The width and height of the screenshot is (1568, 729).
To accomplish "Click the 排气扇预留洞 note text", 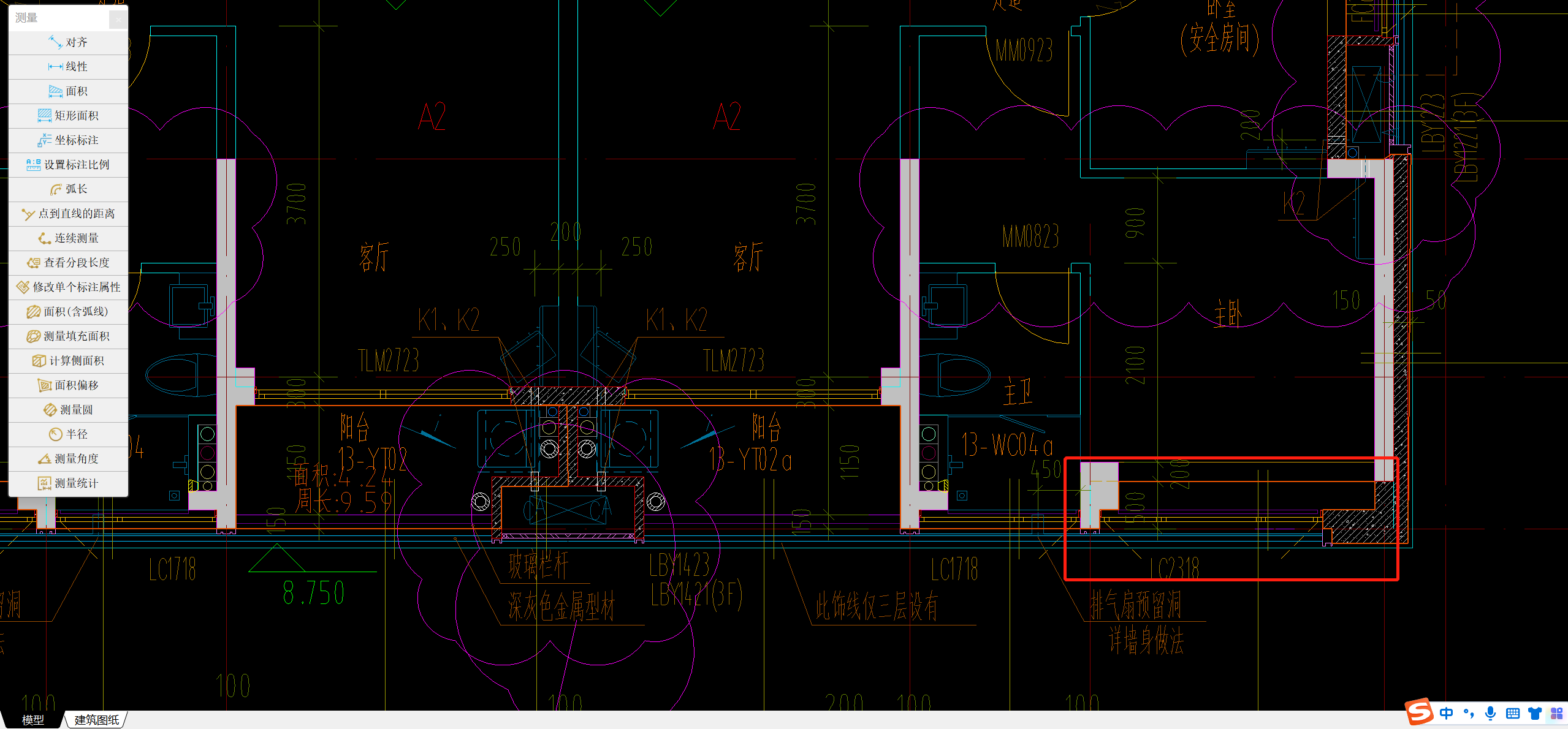I will click(x=1135, y=605).
